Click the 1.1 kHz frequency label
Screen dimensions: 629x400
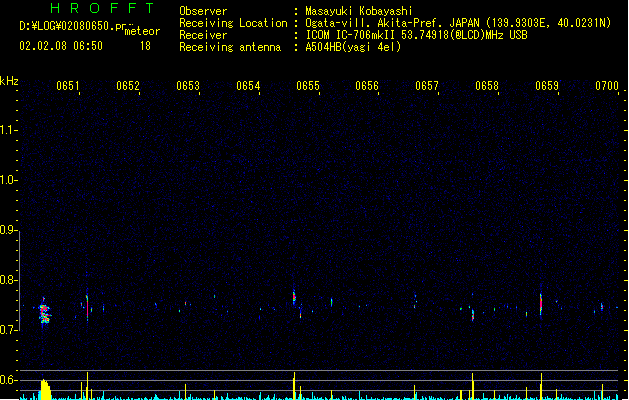coord(8,130)
